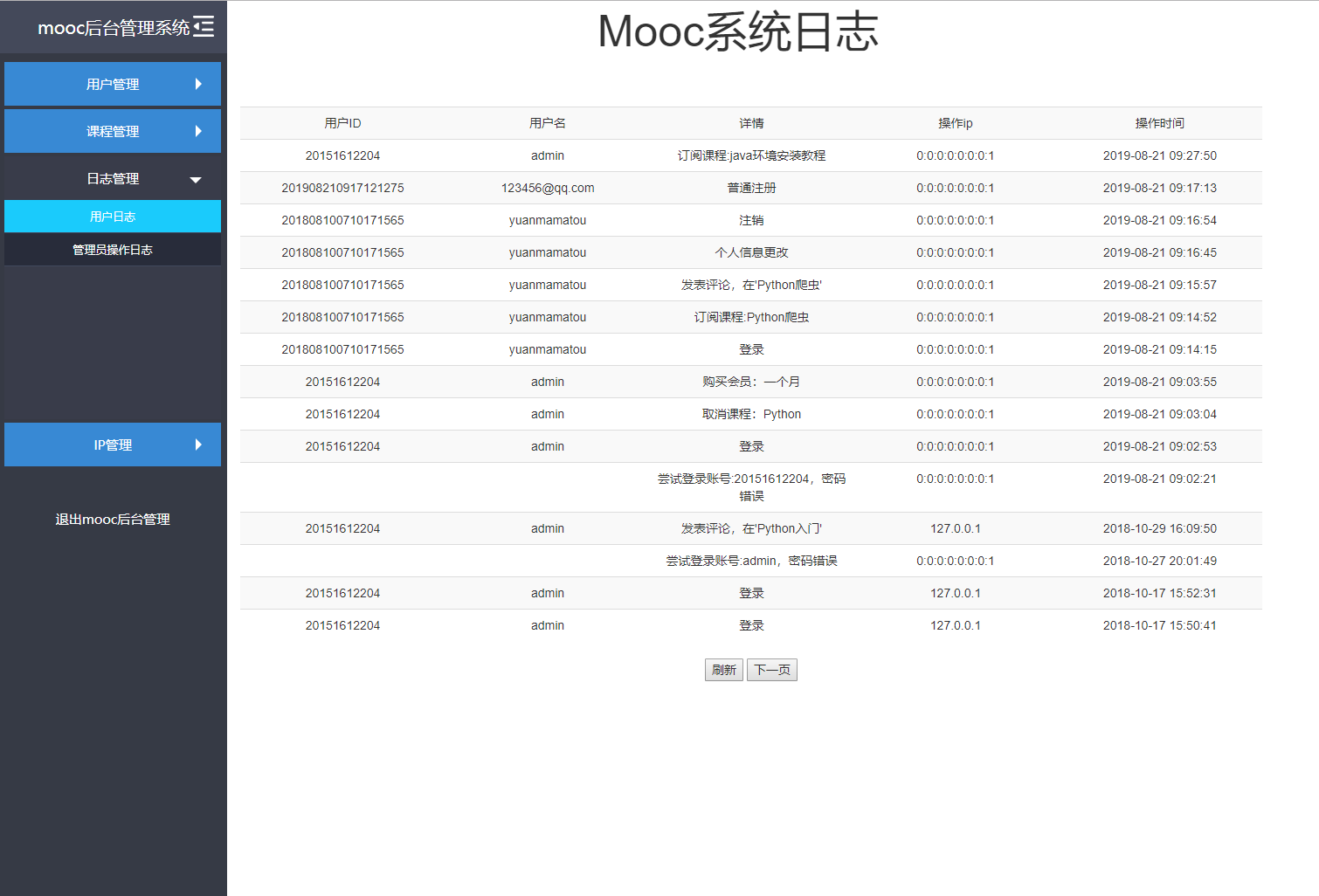Click 订阅课程:Python爬虫 cell
Image resolution: width=1319 pixels, height=896 pixels.
point(751,317)
